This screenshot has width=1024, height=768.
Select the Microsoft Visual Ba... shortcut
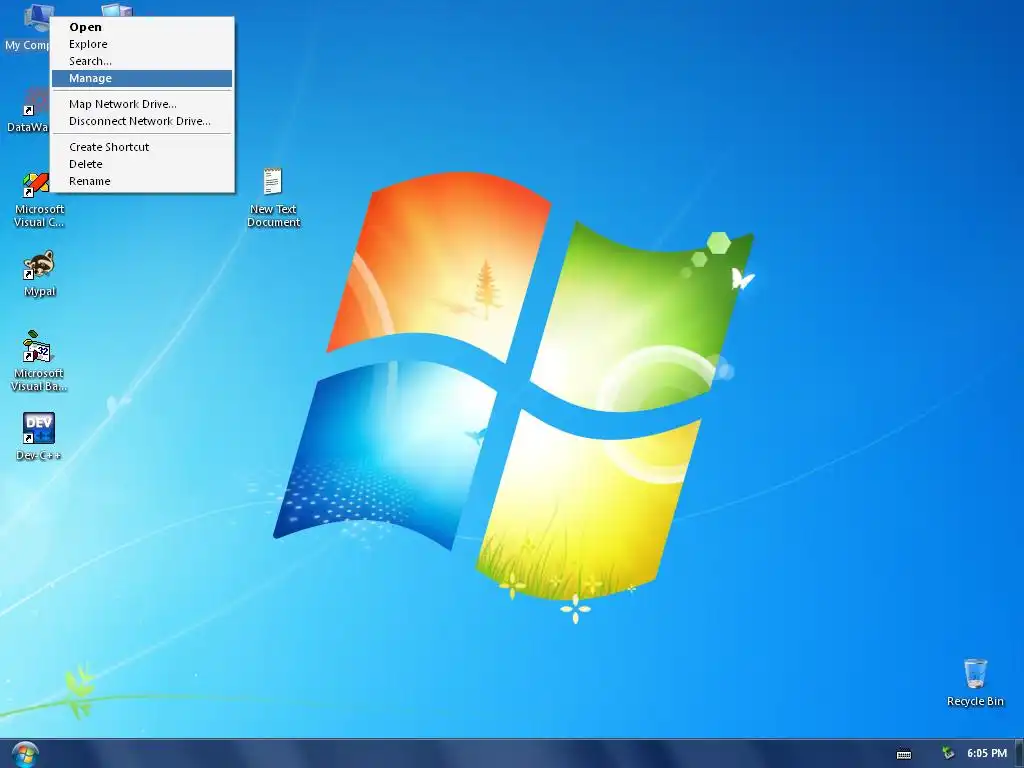[37, 347]
